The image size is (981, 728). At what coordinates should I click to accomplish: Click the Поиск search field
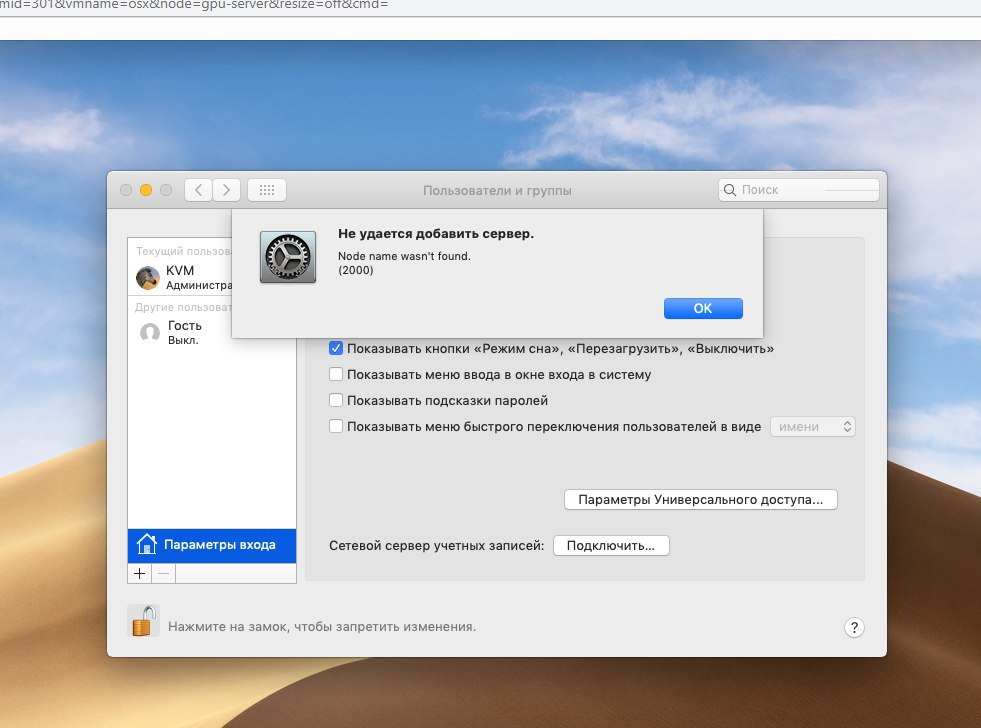click(x=799, y=190)
